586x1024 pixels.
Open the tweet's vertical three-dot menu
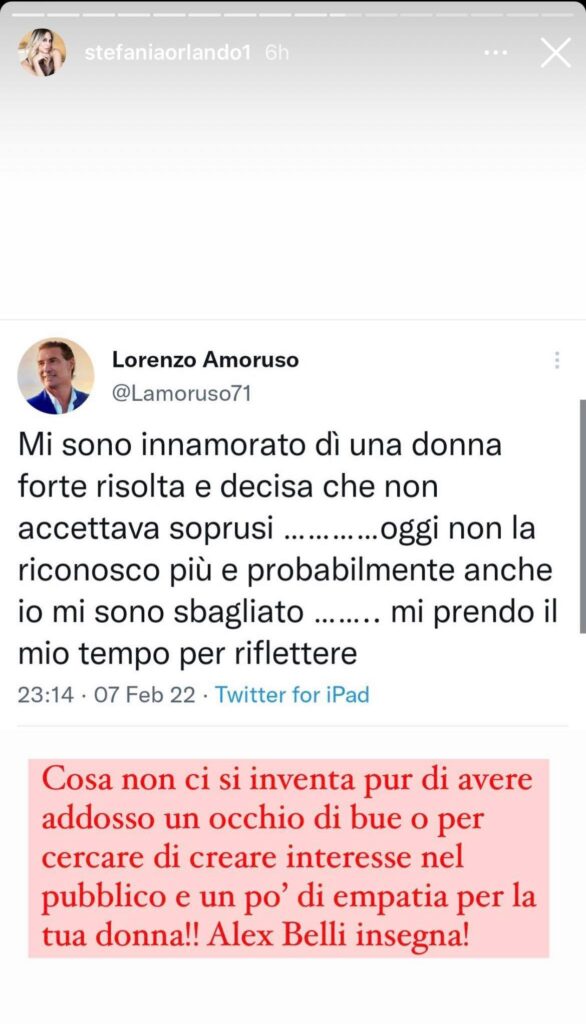coord(557,360)
